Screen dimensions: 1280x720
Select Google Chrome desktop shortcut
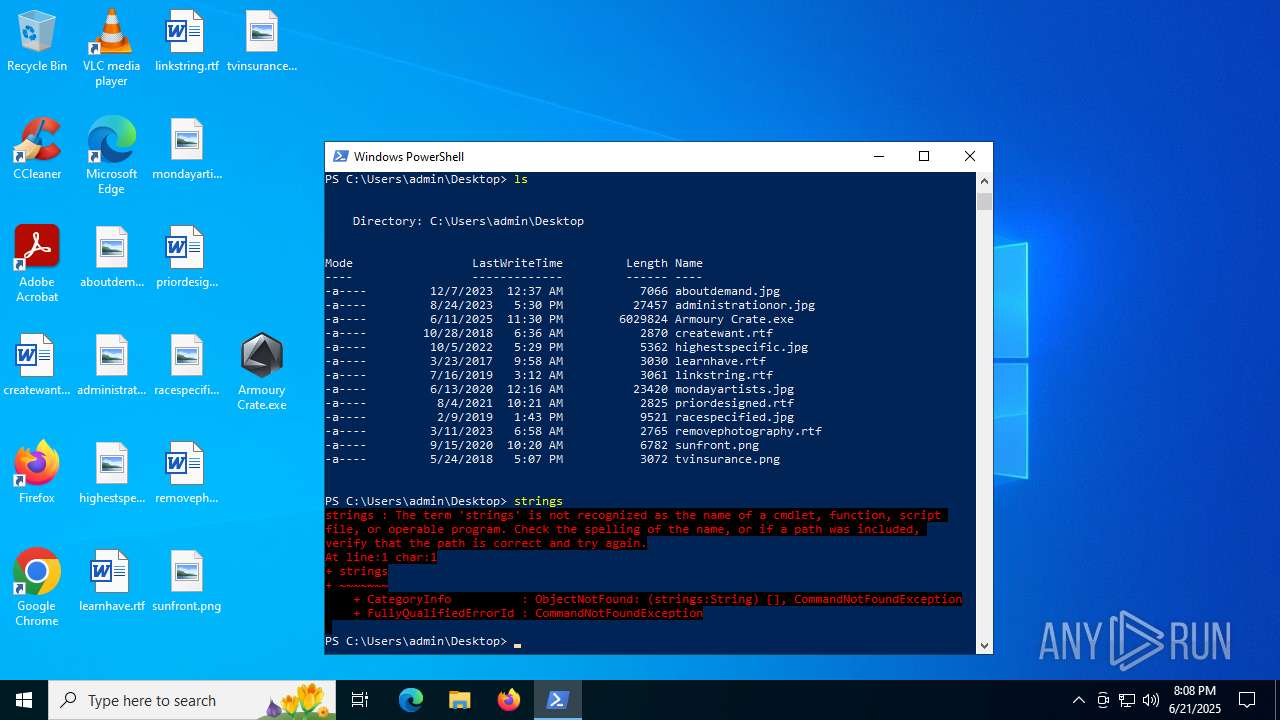point(37,588)
